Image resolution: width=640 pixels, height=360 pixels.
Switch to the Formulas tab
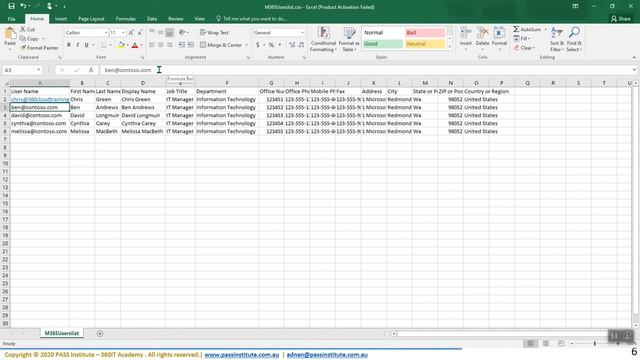pos(125,19)
